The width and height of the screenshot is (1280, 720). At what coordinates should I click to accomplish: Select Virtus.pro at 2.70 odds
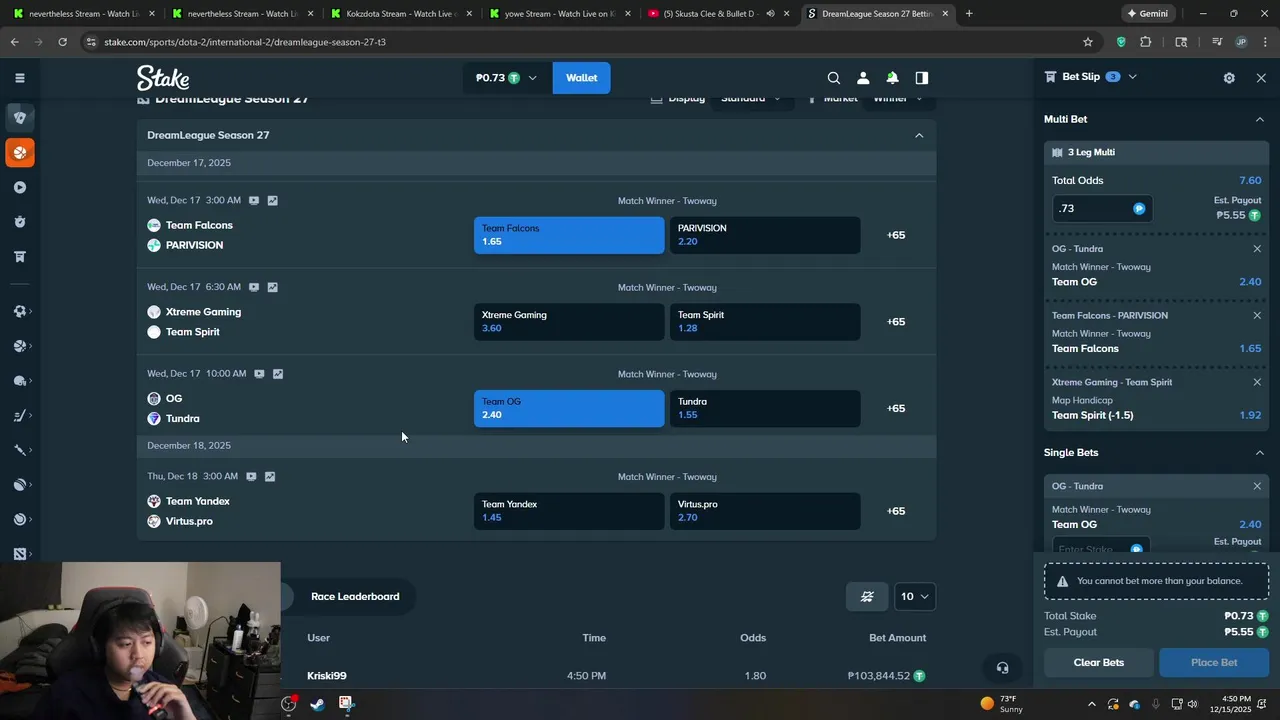point(765,511)
